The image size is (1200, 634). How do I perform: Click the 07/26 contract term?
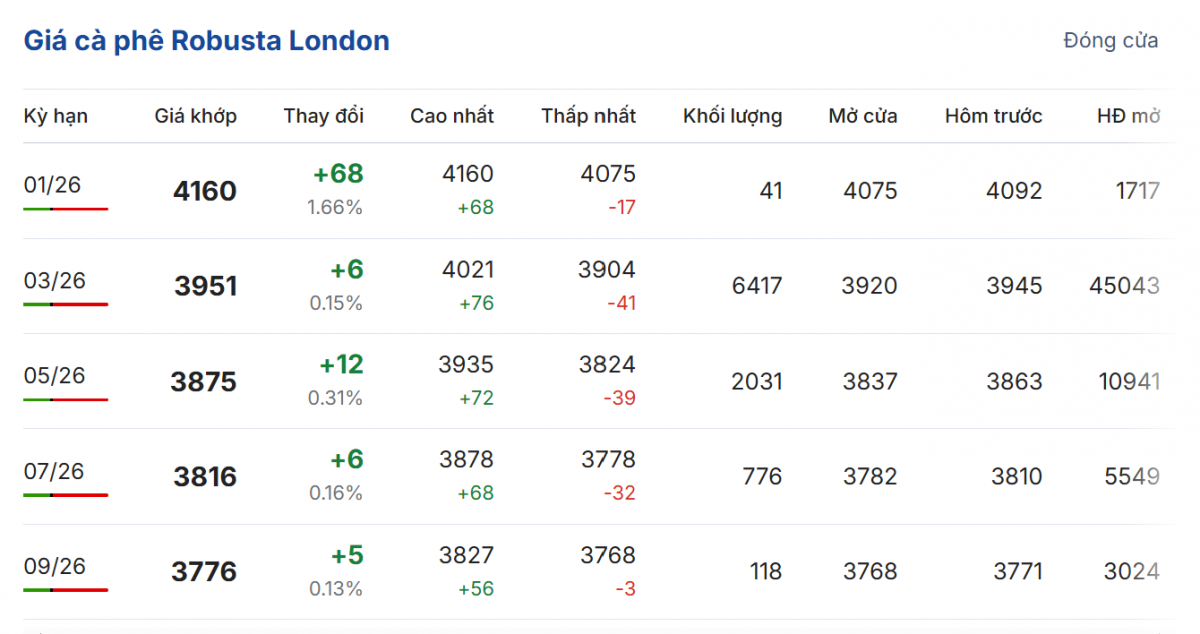pyautogui.click(x=54, y=471)
